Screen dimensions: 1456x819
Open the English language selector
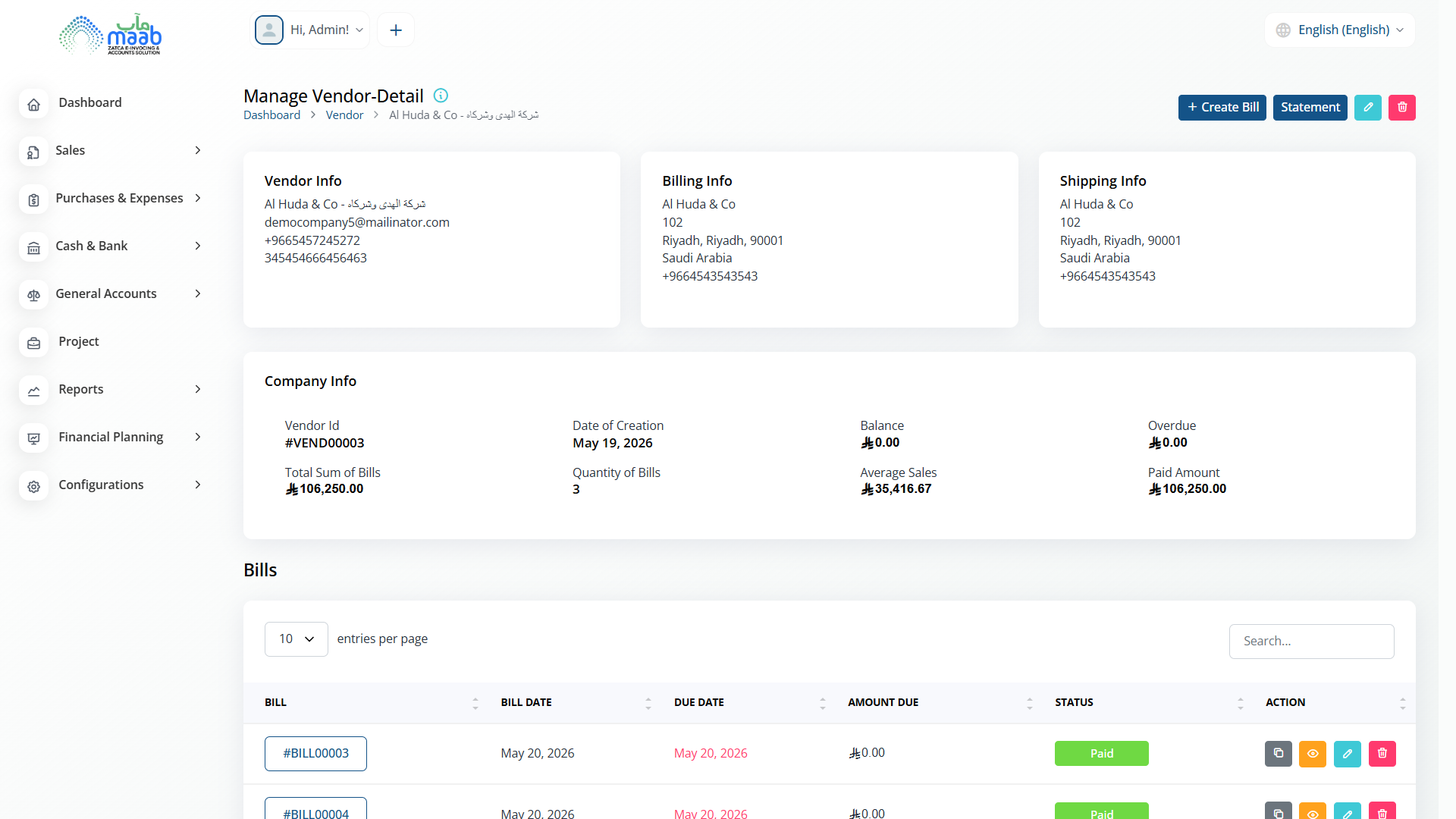[1339, 30]
